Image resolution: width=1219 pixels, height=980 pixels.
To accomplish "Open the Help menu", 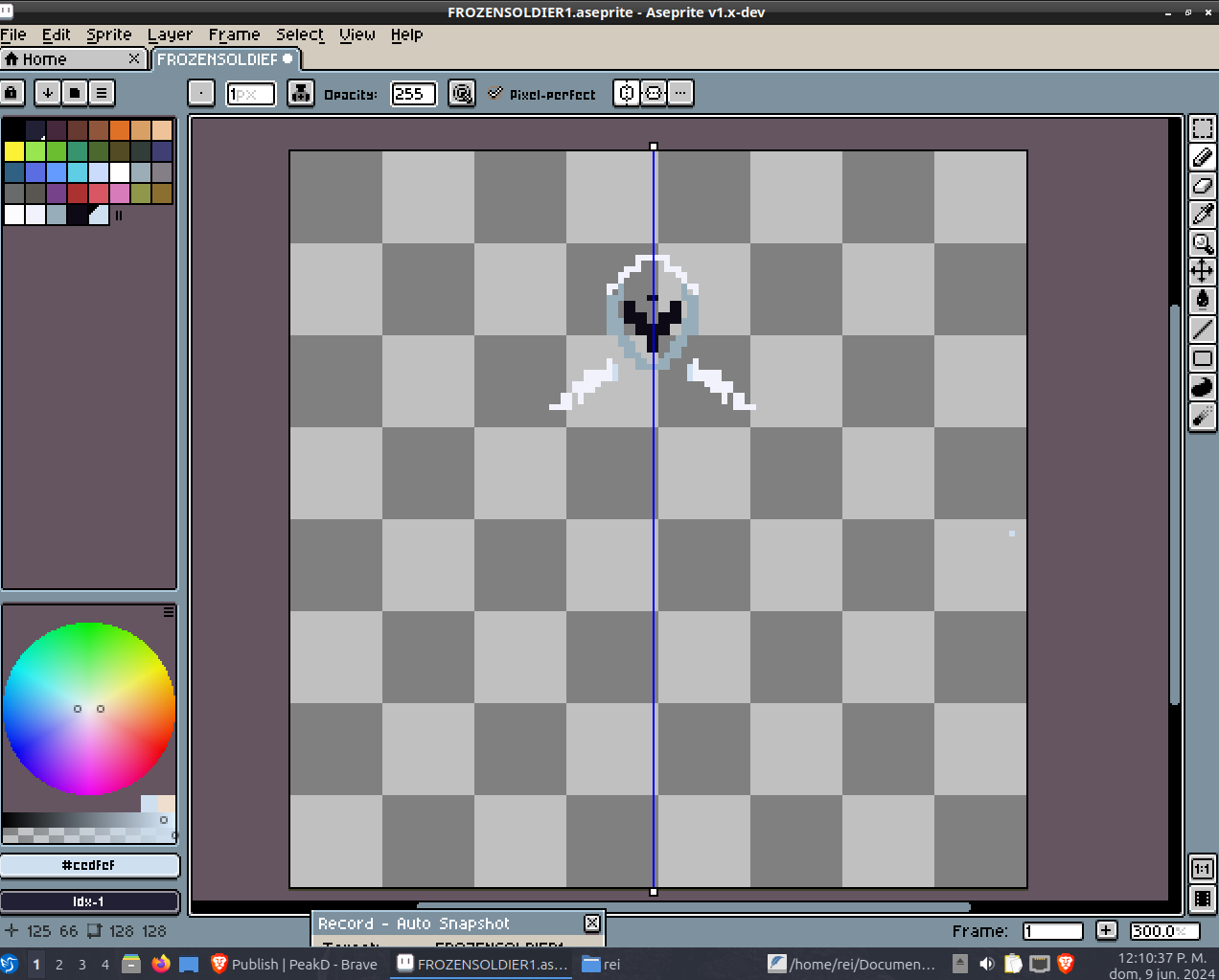I will (x=407, y=34).
